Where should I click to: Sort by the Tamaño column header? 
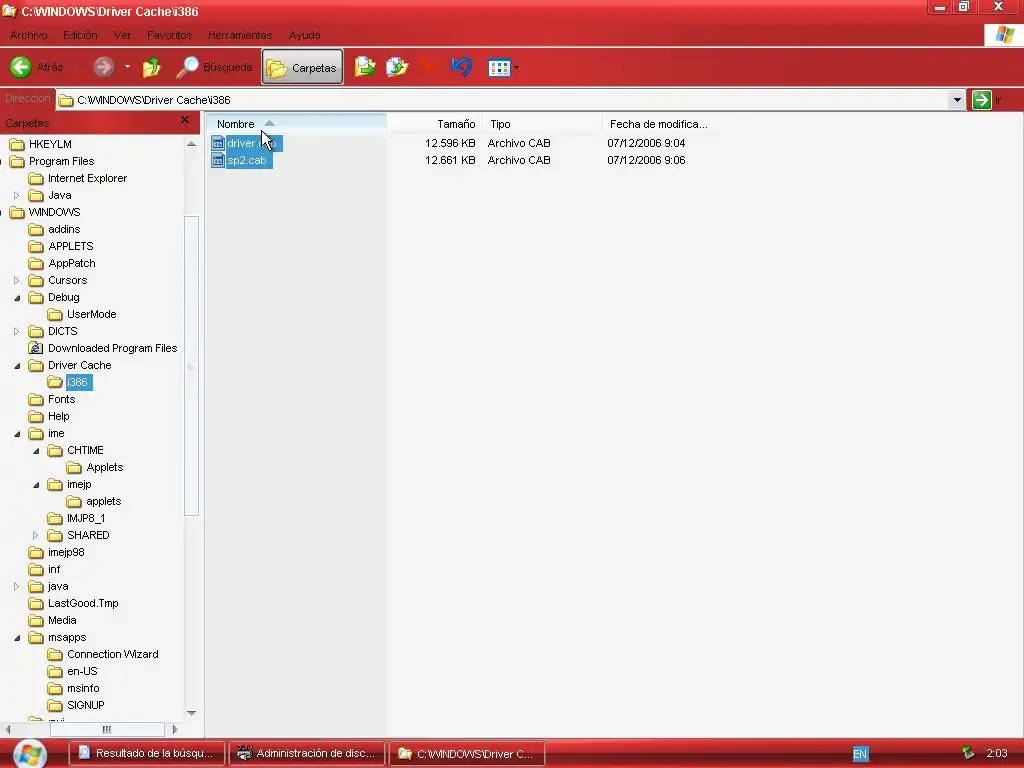434,123
